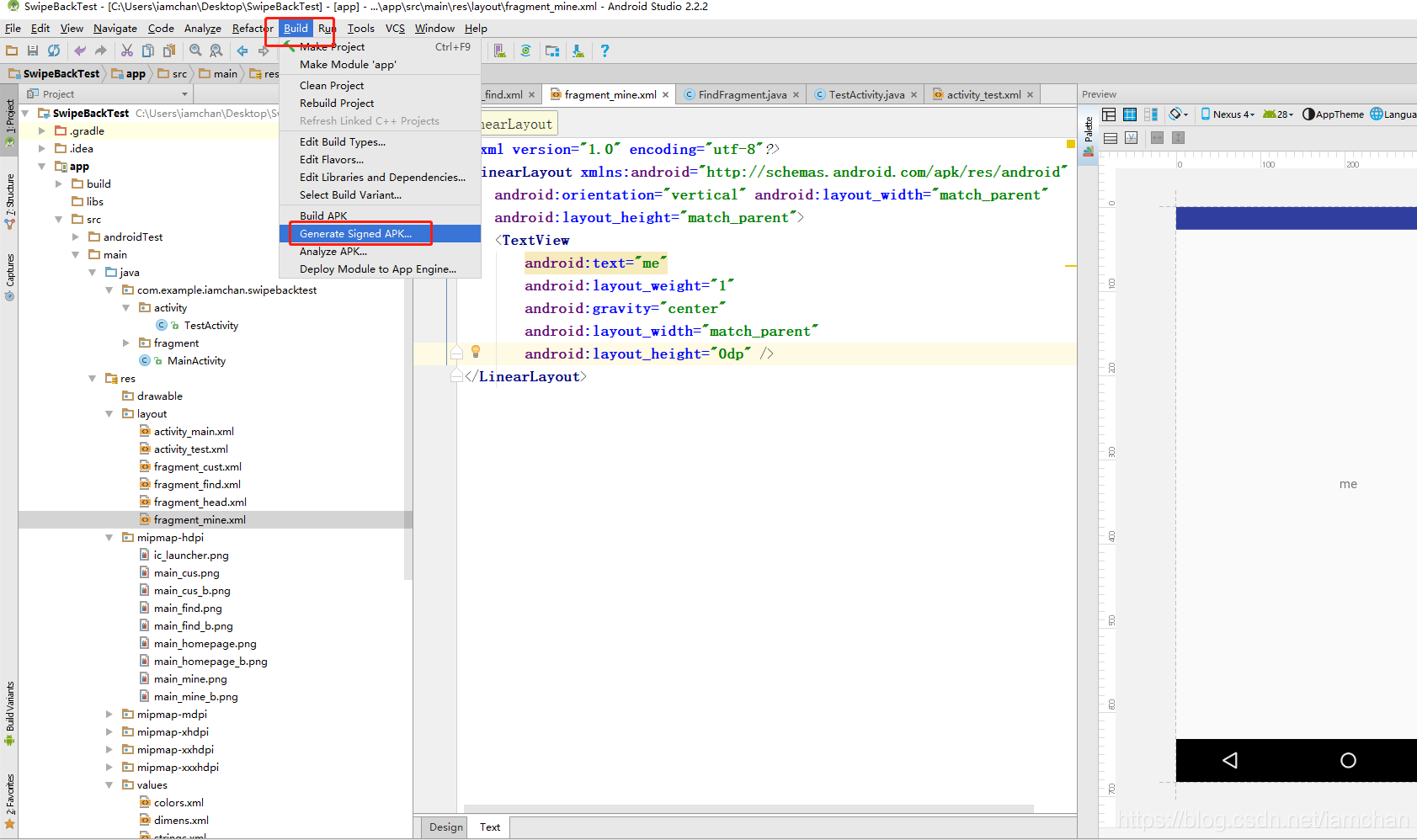Open the Project Structure icon
Screen dimensions: 1417x840
[552, 51]
